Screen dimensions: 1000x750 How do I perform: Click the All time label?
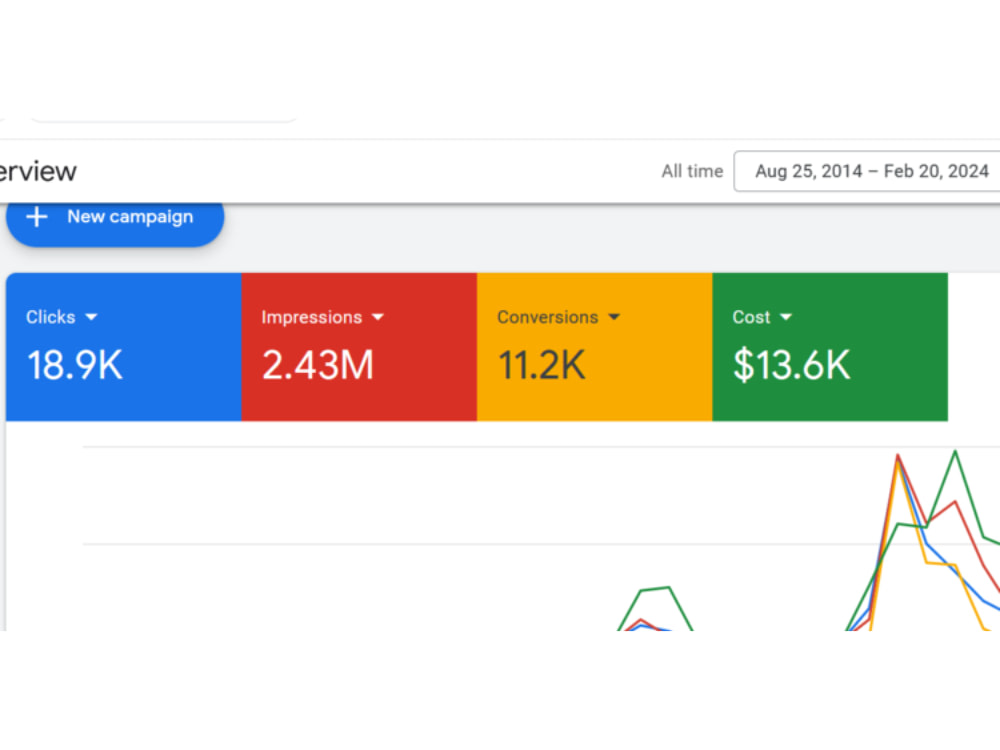[x=692, y=171]
